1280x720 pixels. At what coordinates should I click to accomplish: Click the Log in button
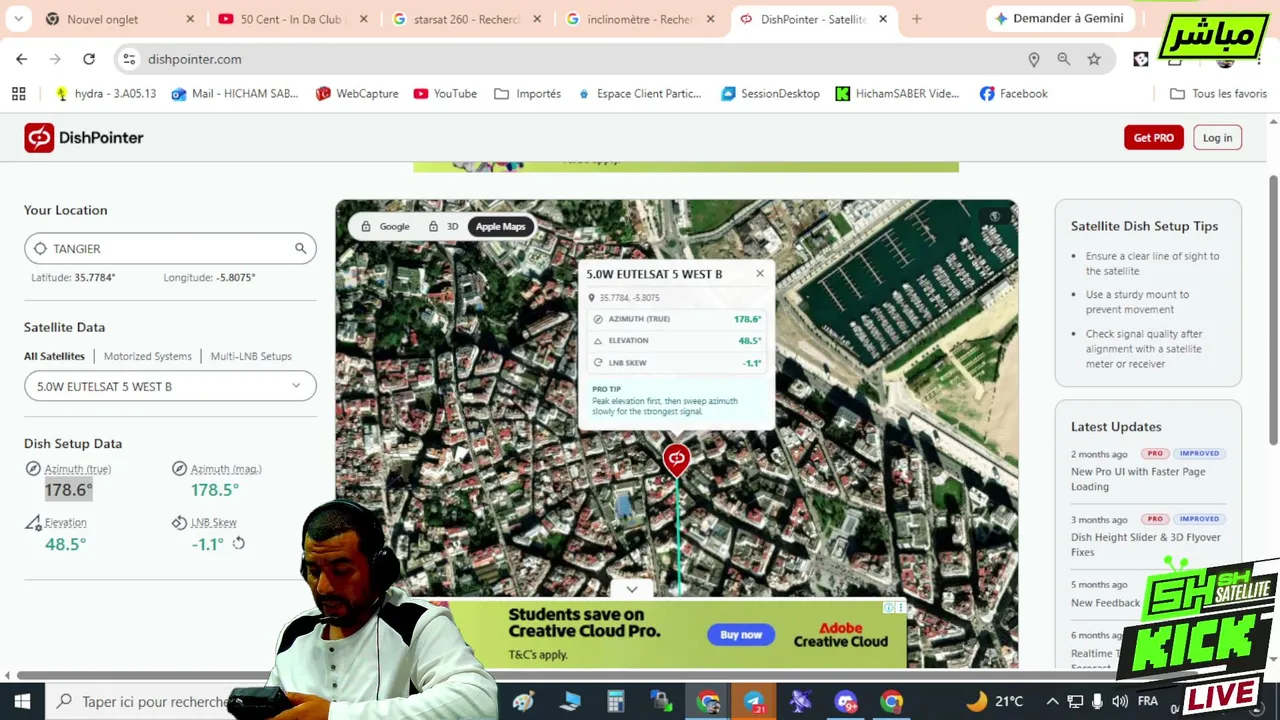pyautogui.click(x=1217, y=138)
